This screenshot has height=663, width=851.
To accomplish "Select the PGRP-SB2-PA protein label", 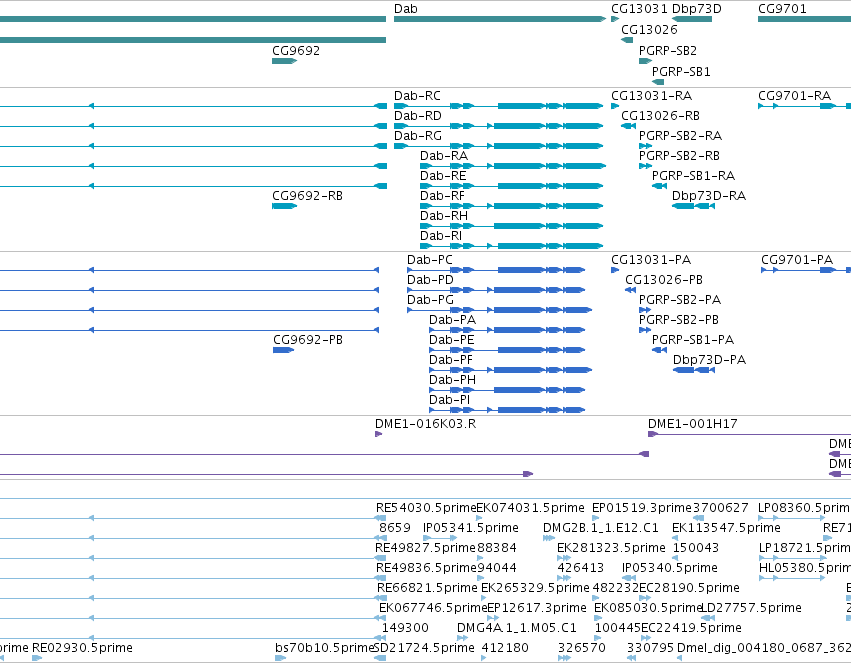I will (679, 300).
